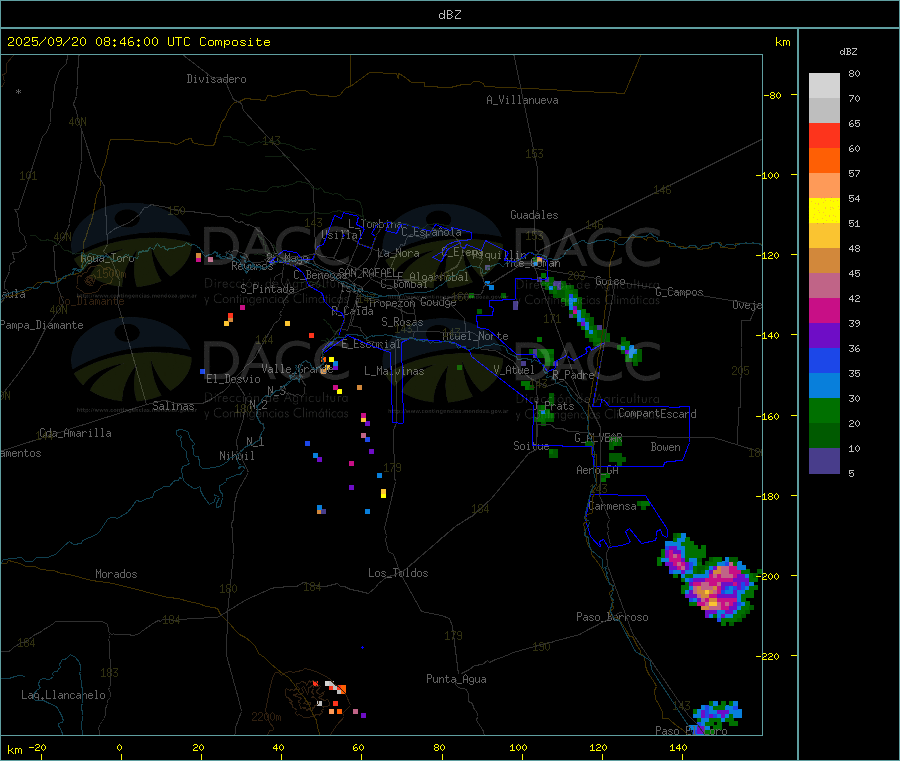Click the 0 km horizontal axis tick
Image resolution: width=900 pixels, height=761 pixels.
[119, 748]
